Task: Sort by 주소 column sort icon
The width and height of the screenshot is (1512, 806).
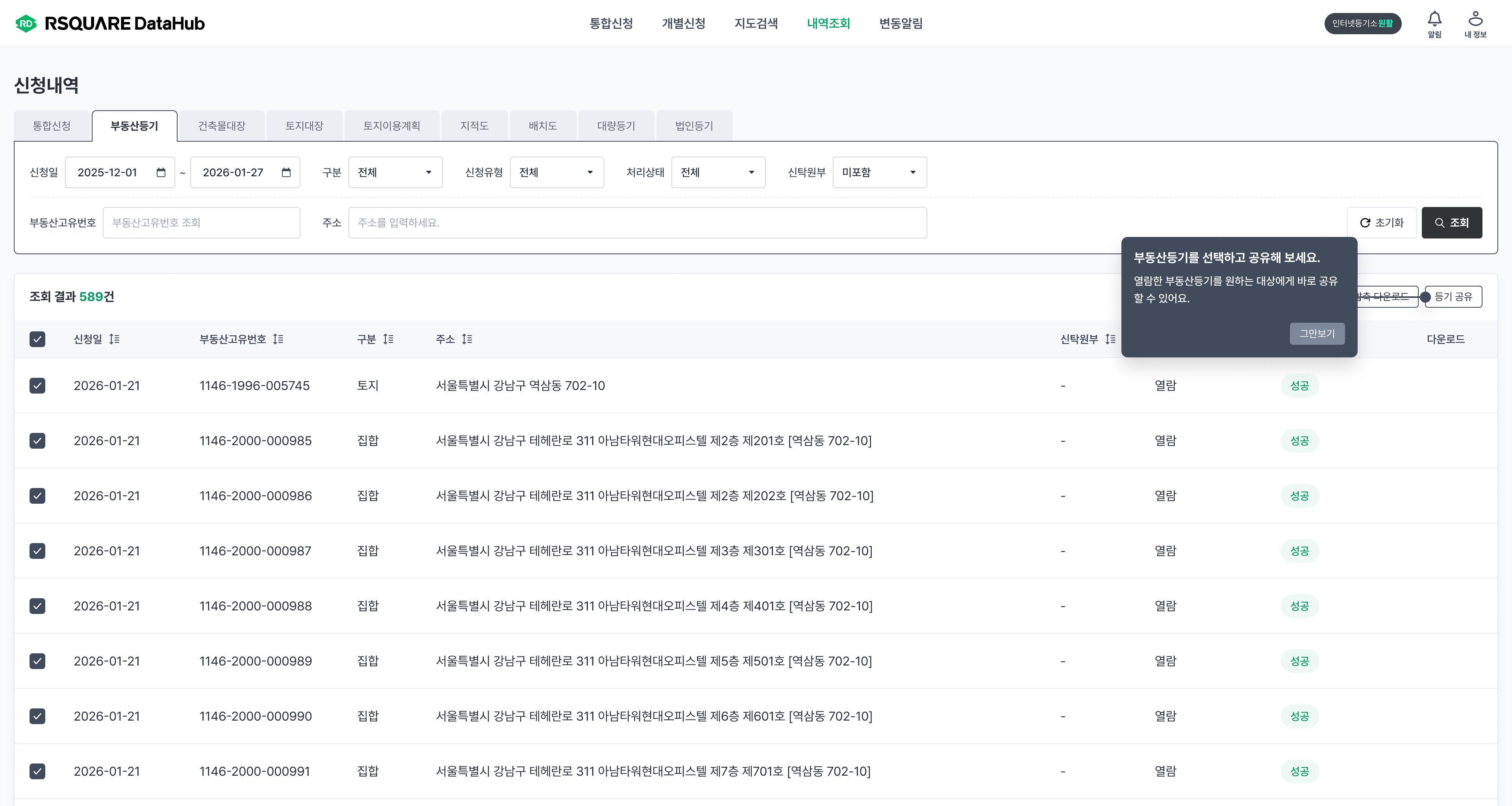Action: [x=467, y=339]
